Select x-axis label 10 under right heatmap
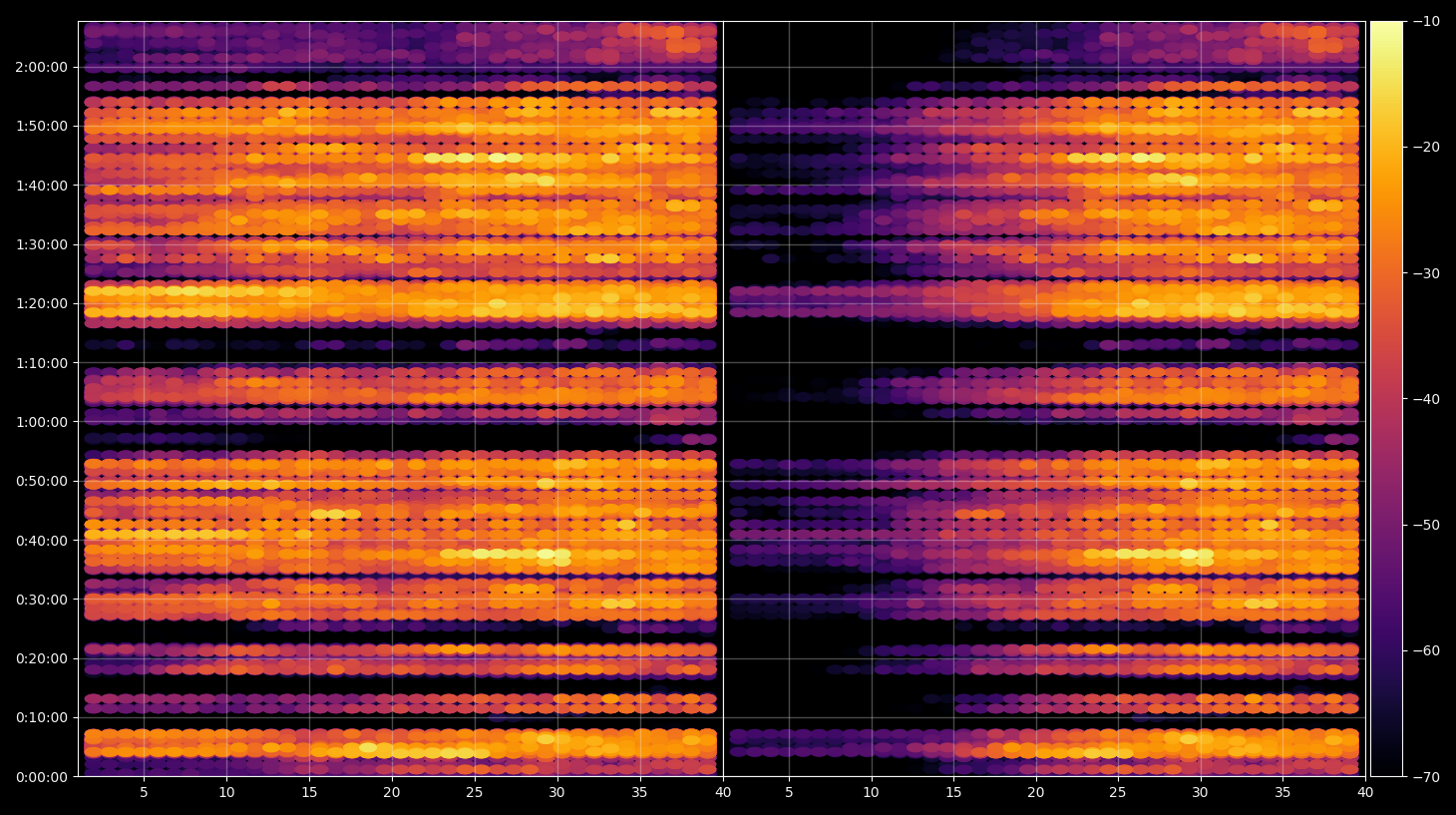Viewport: 1456px width, 815px height. pos(872,793)
